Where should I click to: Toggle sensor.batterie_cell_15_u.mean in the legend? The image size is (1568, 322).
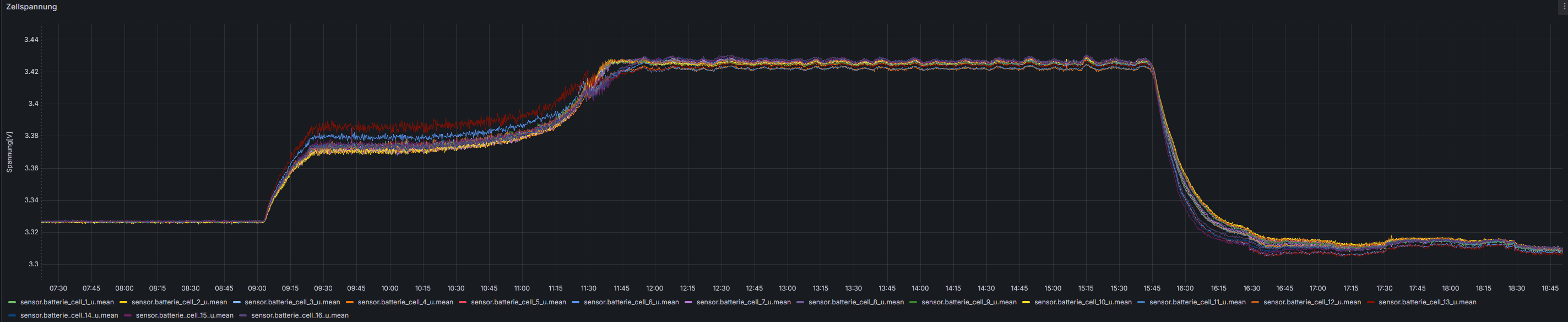(185, 315)
